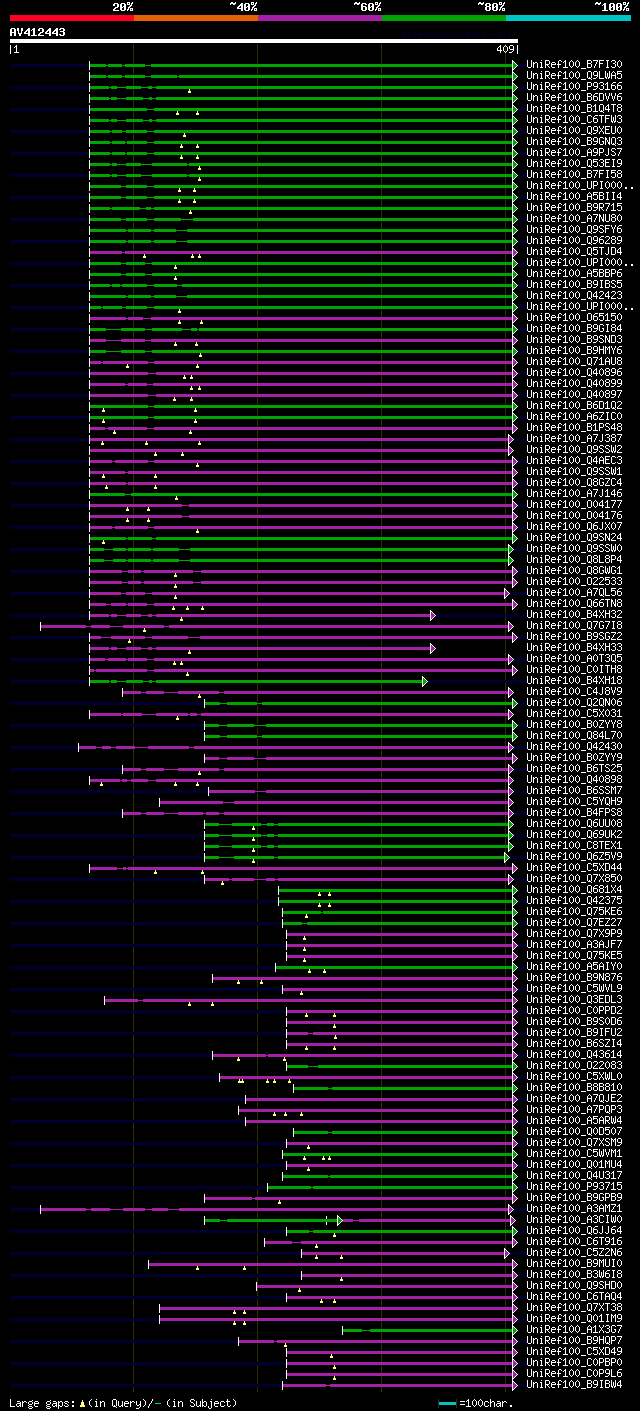Open hit UniRef100_Q40899
Image resolution: width=640 pixels, height=1411 pixels.
pyautogui.click(x=574, y=383)
